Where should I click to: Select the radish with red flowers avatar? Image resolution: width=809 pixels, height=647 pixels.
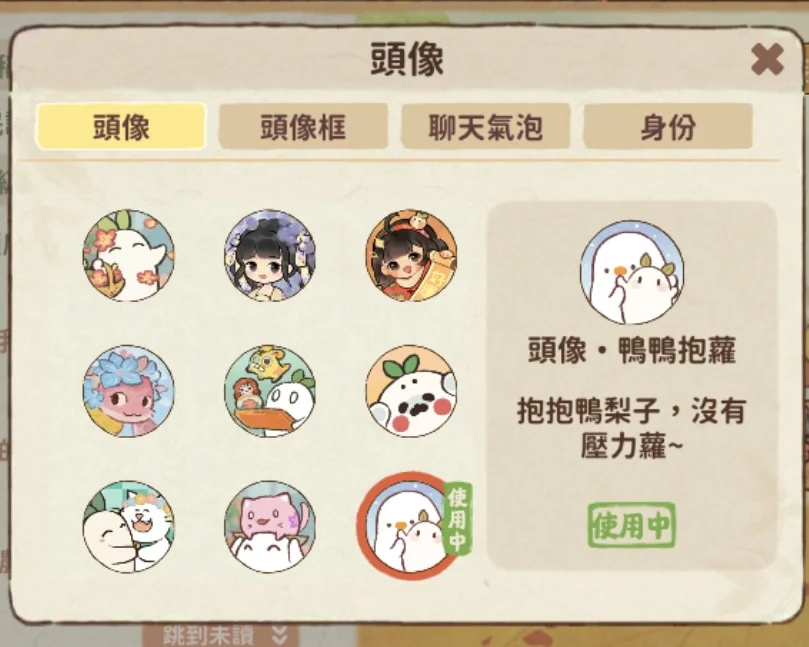point(128,255)
